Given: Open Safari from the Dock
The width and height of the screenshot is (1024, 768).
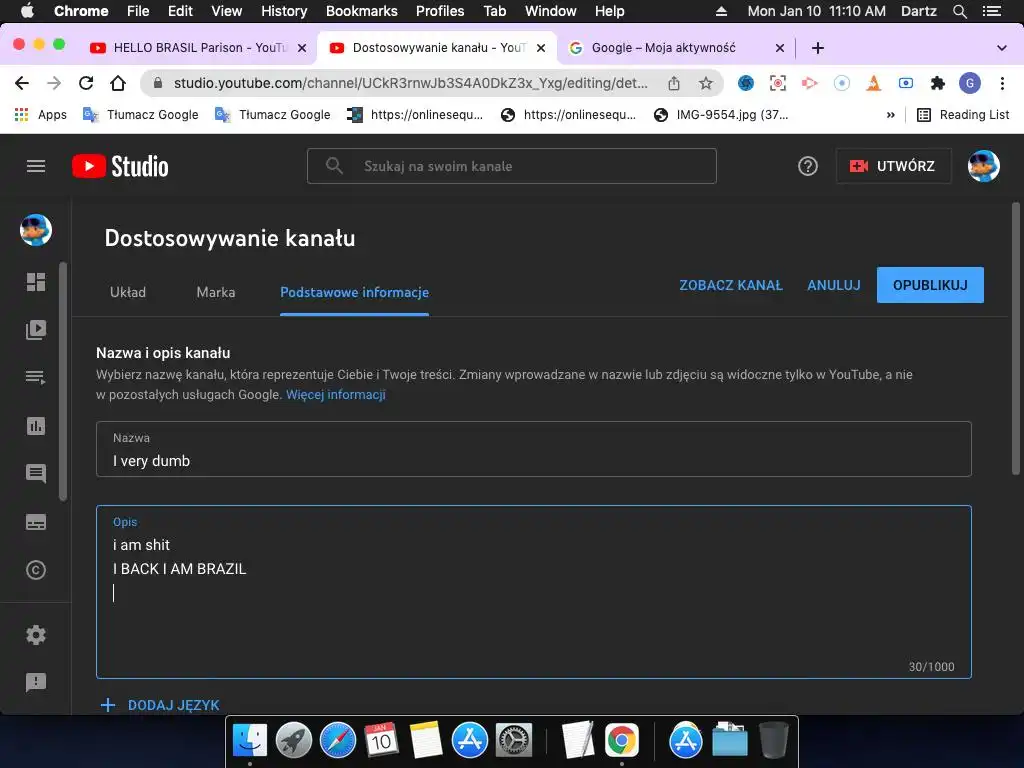Looking at the screenshot, I should 338,741.
